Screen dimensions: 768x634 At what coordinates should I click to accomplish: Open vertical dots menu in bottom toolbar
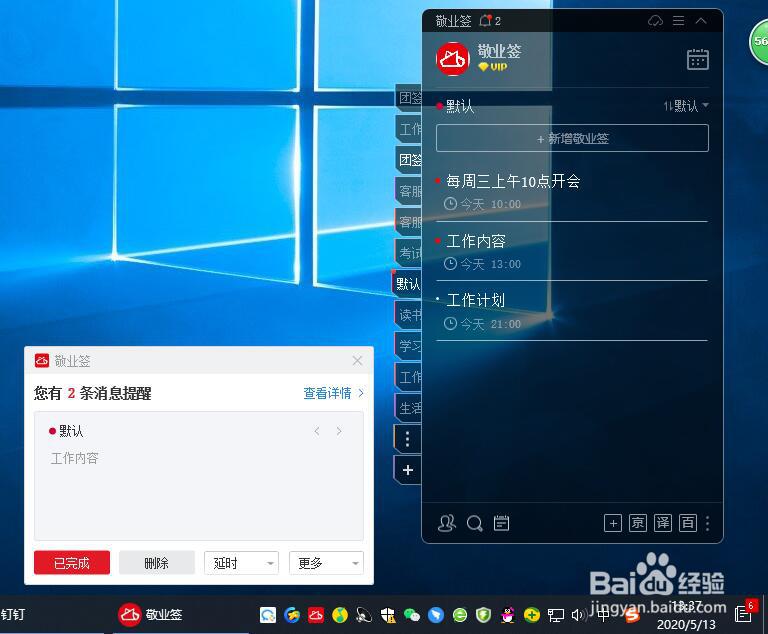click(x=707, y=523)
